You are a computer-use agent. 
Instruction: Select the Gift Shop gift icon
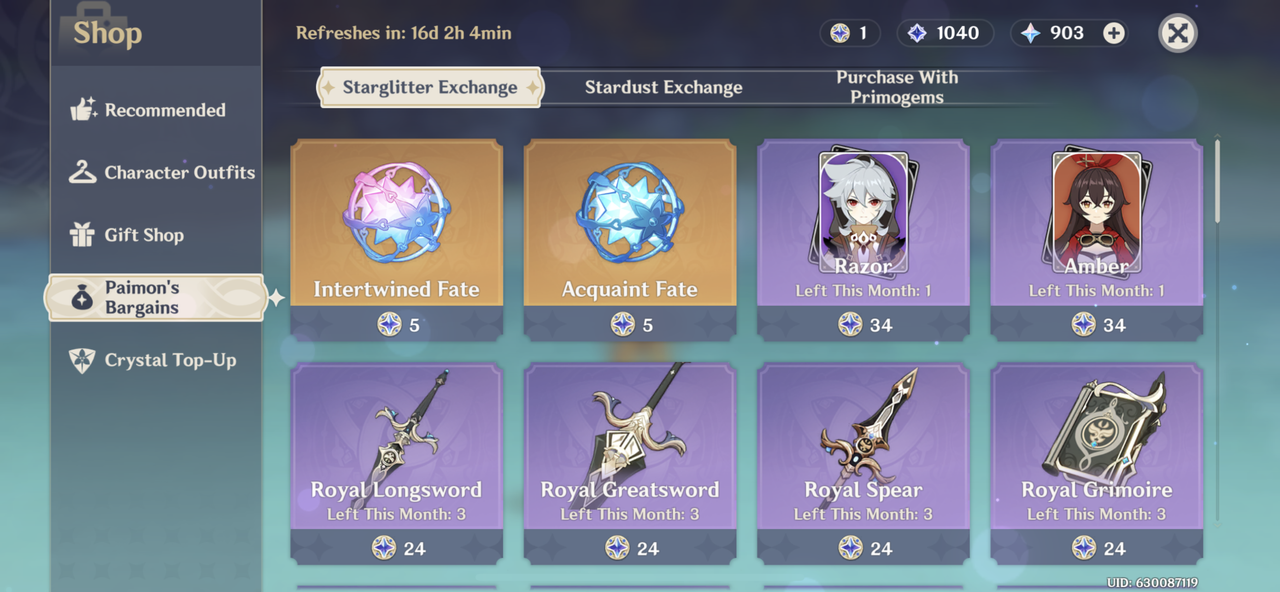click(82, 235)
